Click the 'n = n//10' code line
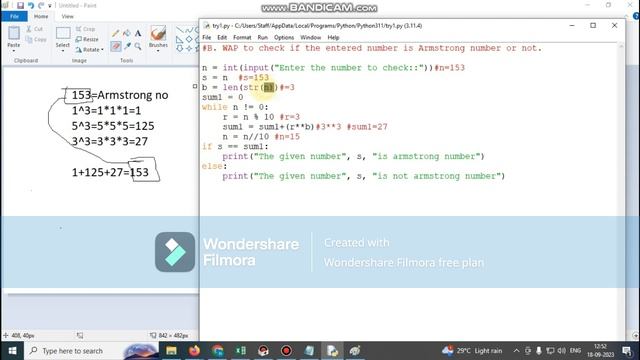This screenshot has width=640, height=360. (x=246, y=137)
